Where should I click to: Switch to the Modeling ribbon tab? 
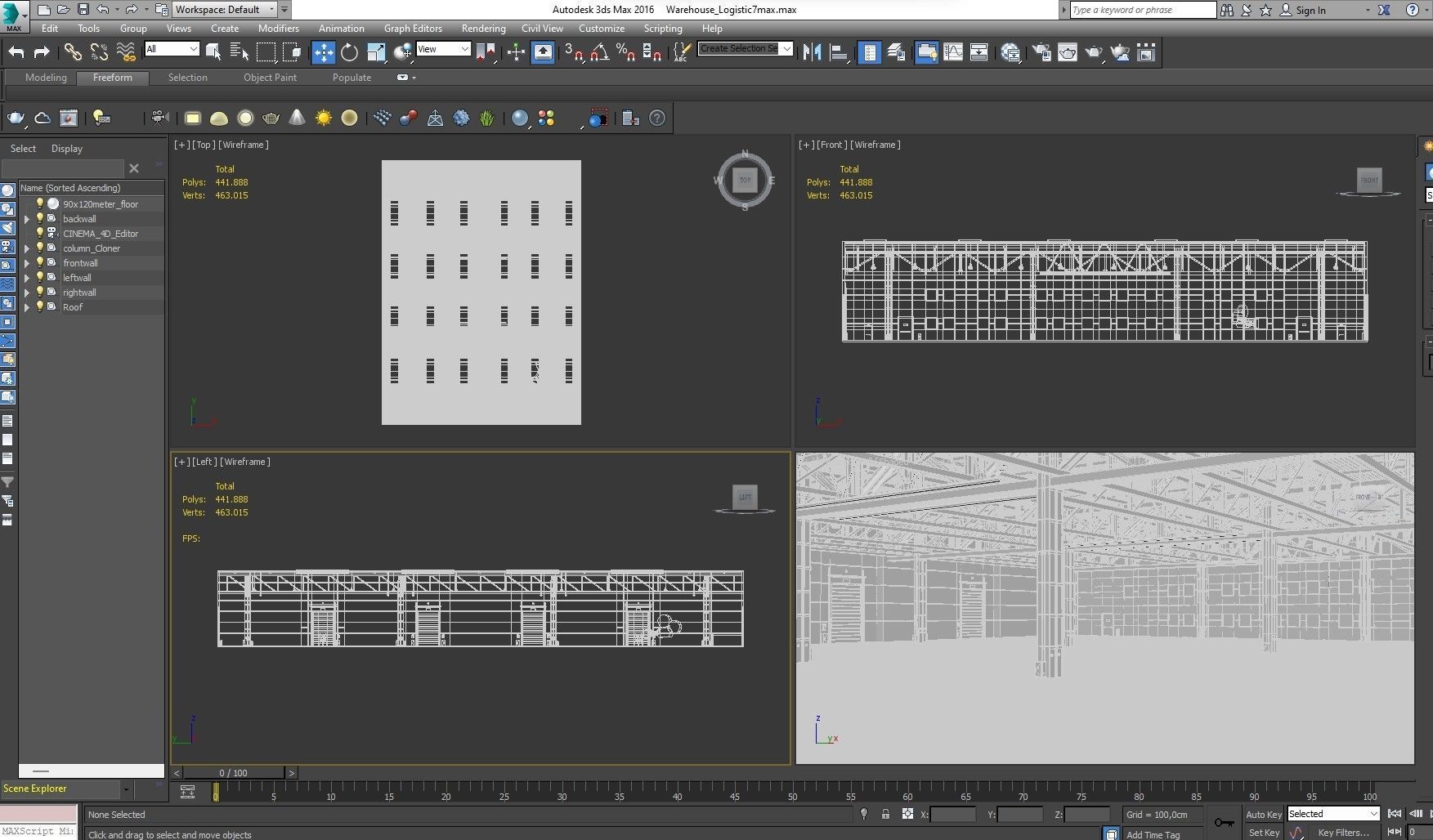46,78
